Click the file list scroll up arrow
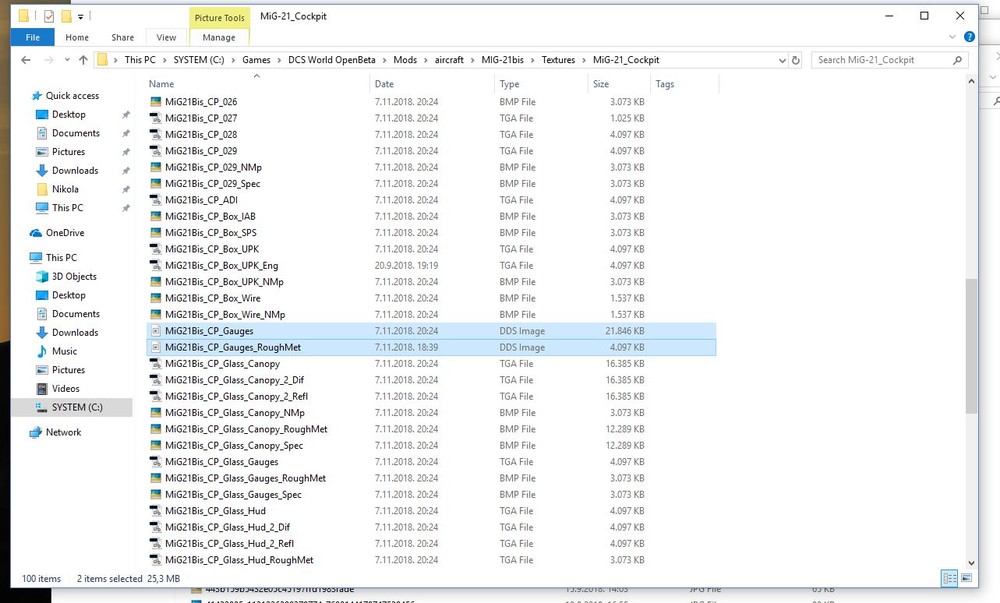Viewport: 1000px width, 603px height. [x=971, y=82]
